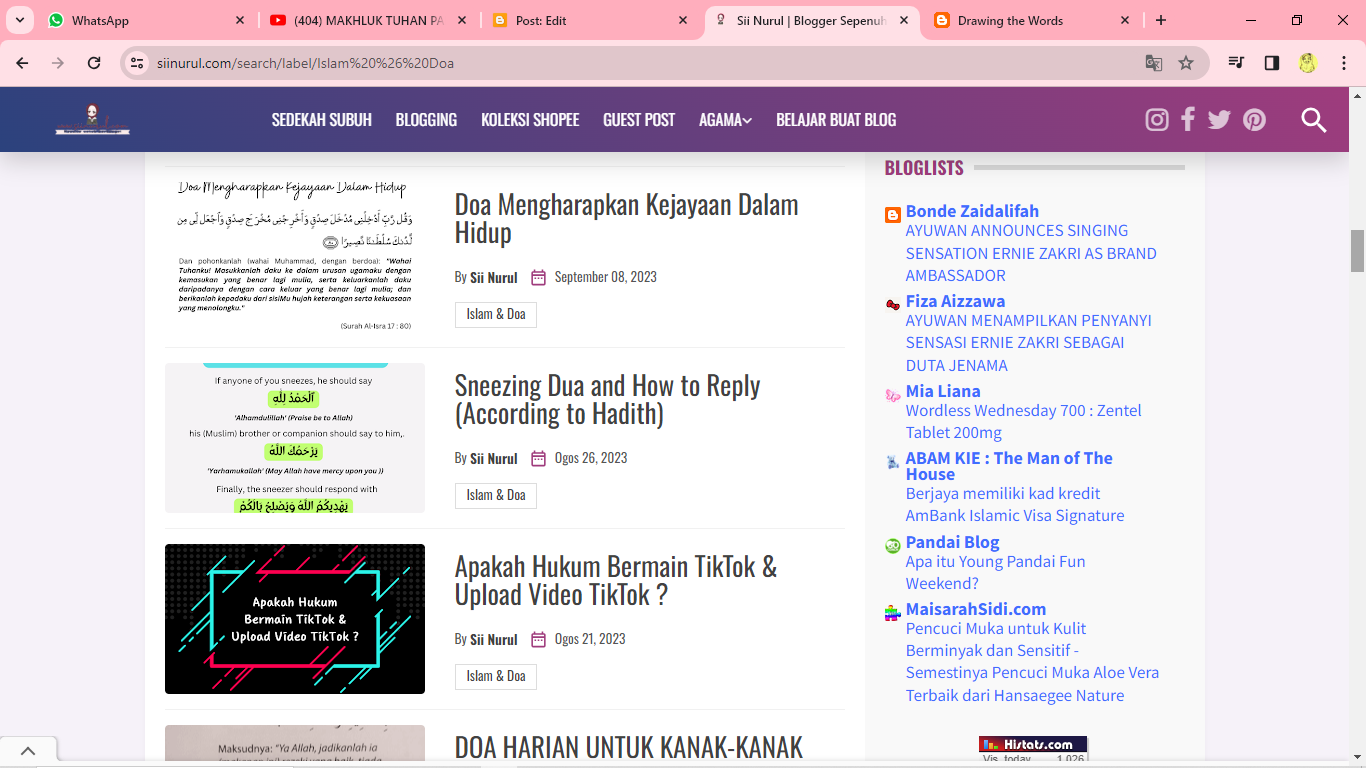Open BLOGGING menu item
Image resolution: width=1366 pixels, height=768 pixels.
pyautogui.click(x=426, y=120)
